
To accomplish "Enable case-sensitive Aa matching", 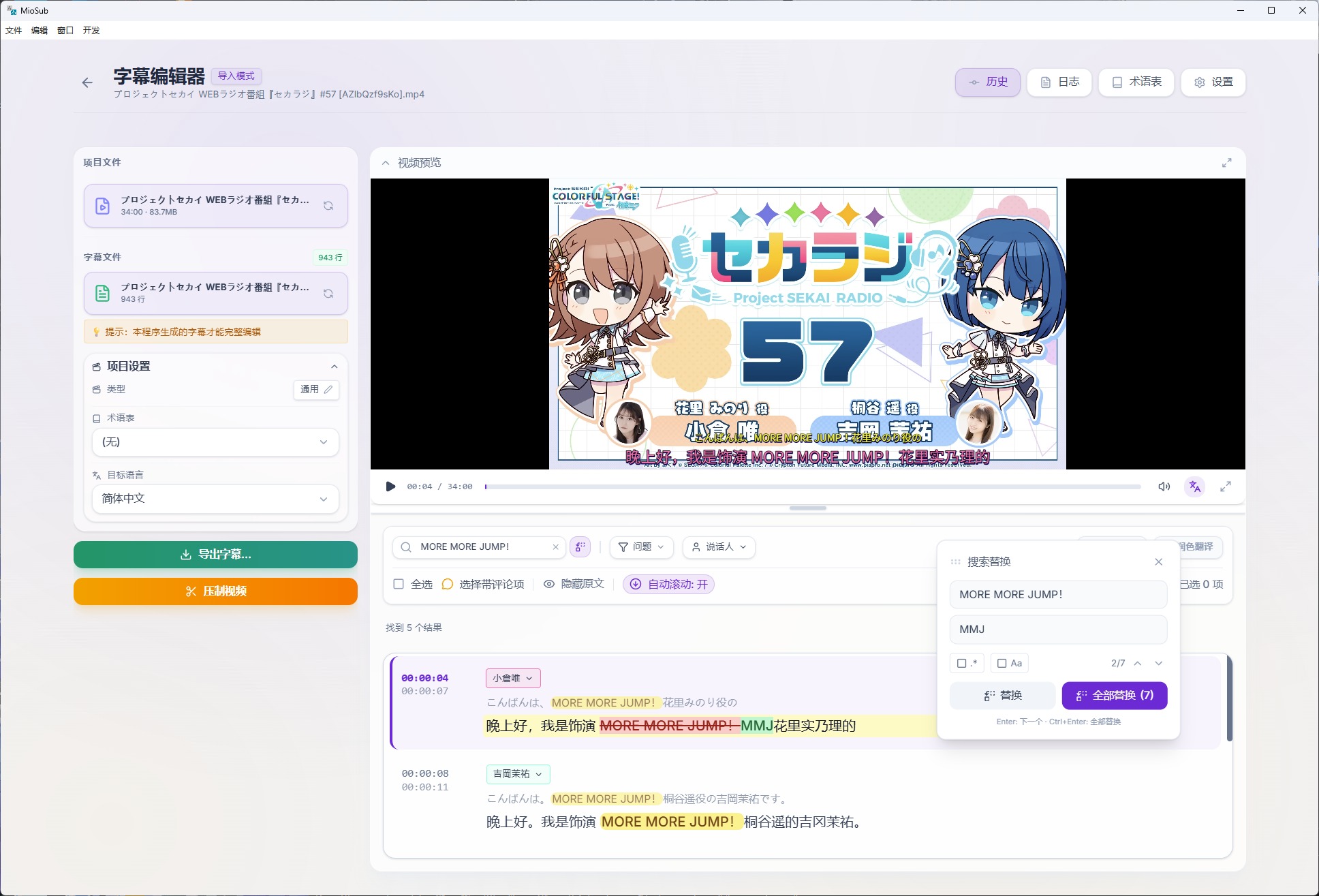I will tap(1002, 662).
